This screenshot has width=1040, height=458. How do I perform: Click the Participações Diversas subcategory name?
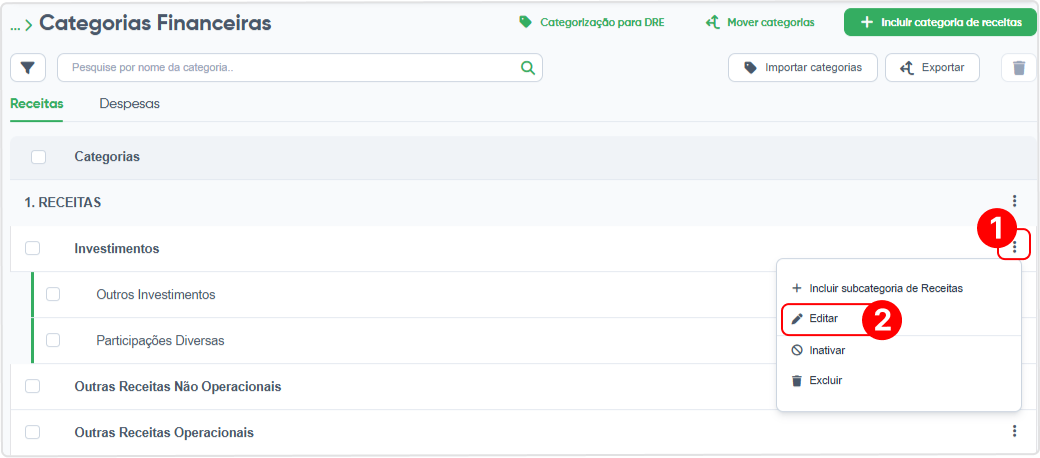tap(161, 341)
